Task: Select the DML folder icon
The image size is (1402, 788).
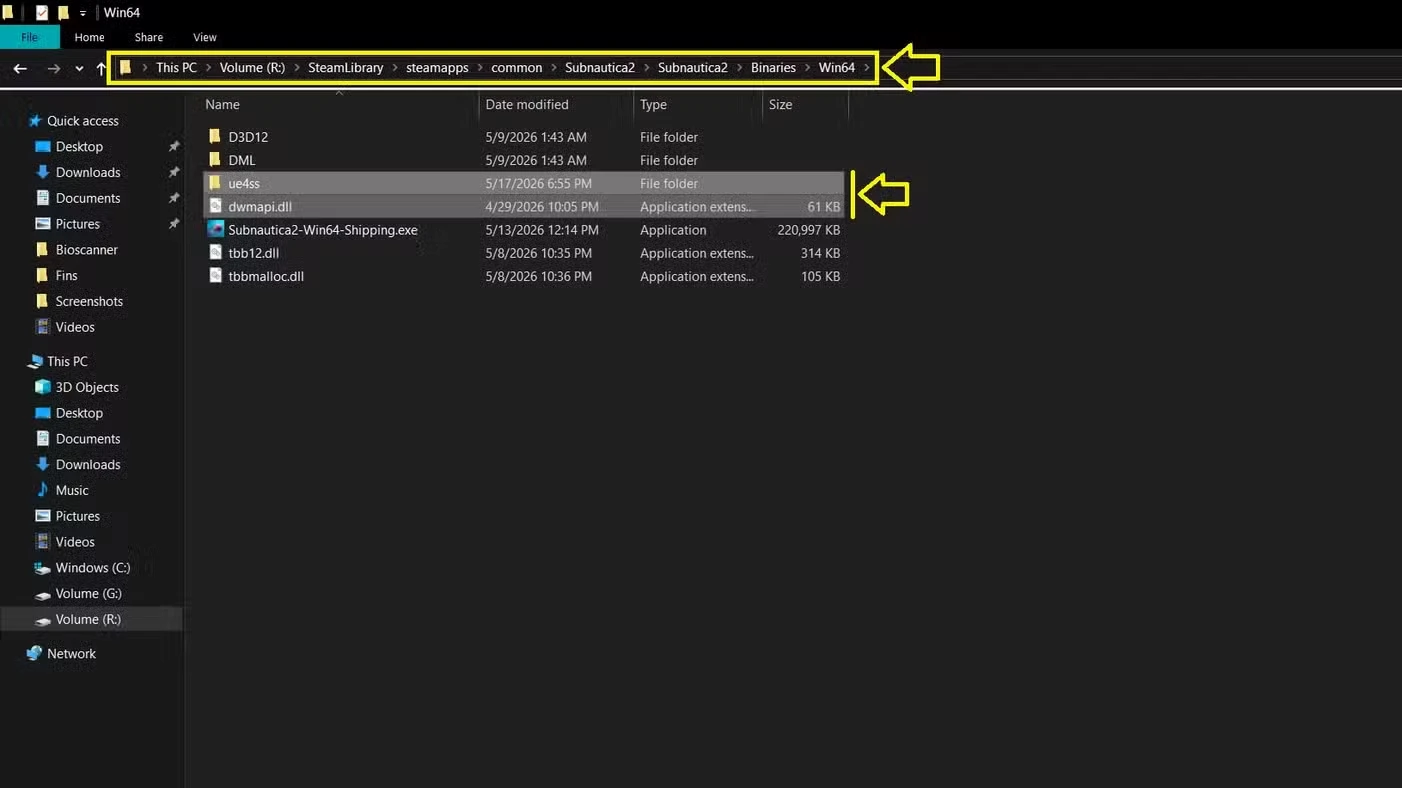Action: [x=214, y=160]
